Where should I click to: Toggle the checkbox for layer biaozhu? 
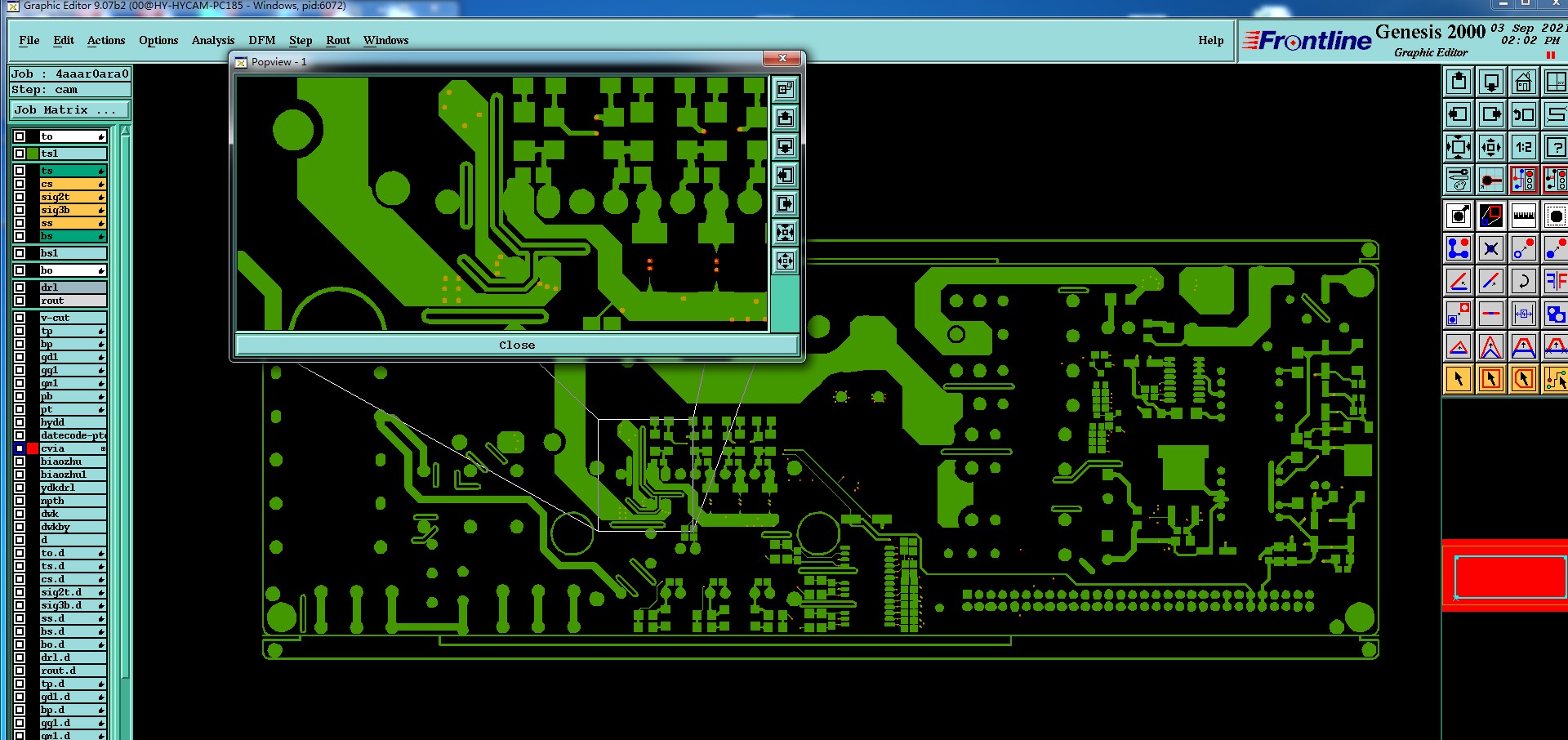coord(20,461)
